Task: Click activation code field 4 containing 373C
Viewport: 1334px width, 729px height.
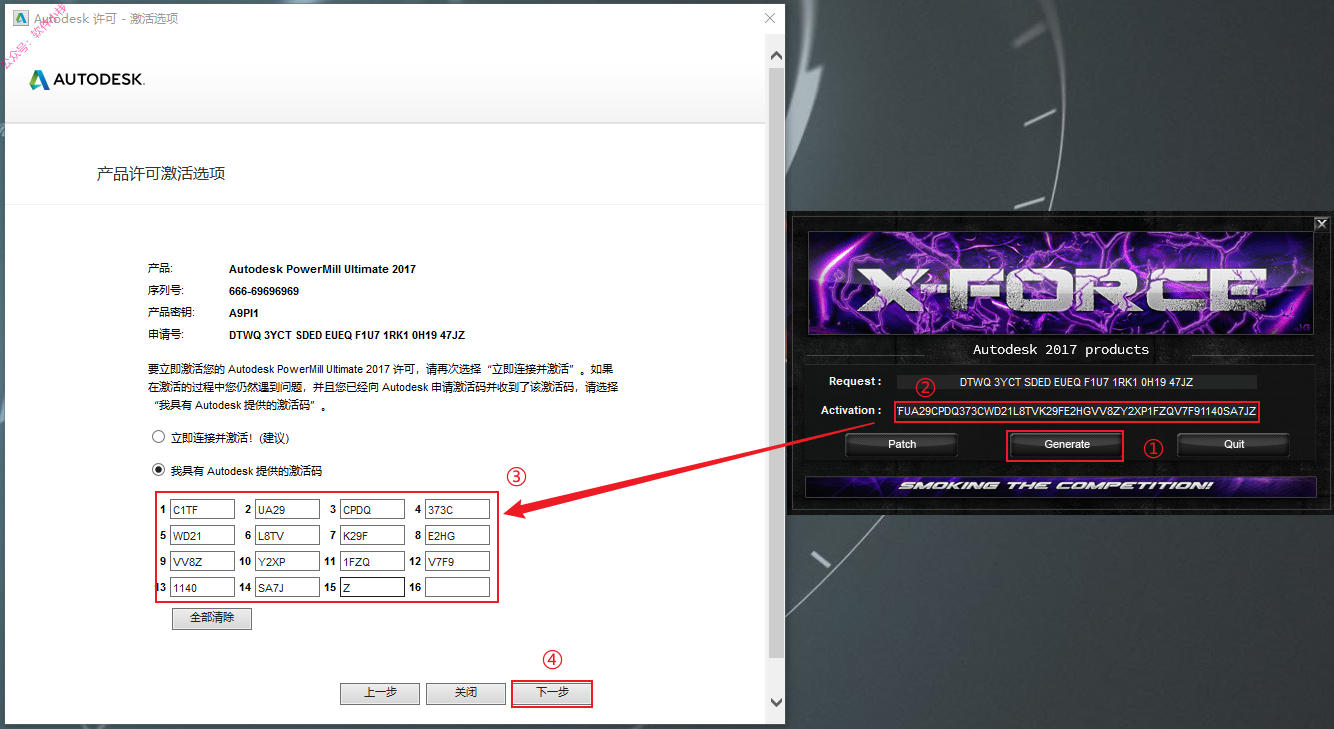Action: [x=457, y=509]
